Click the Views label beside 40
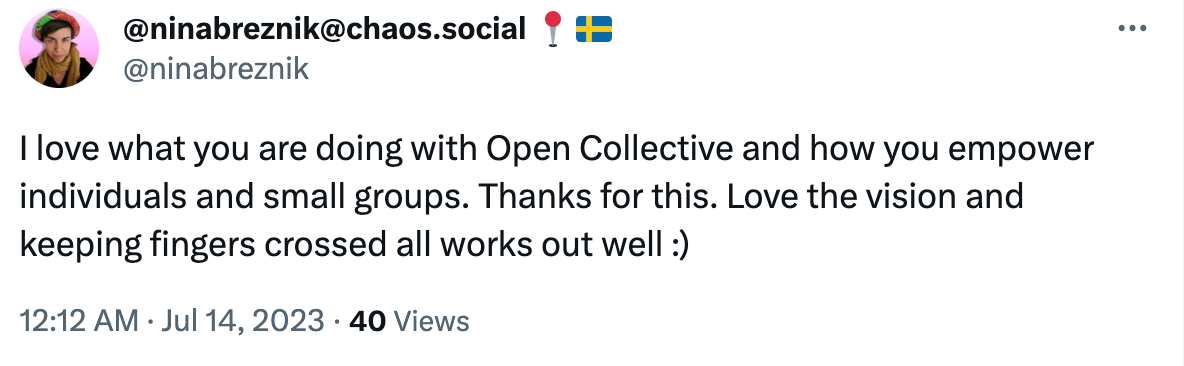This screenshot has height=366, width=1184. (x=432, y=321)
